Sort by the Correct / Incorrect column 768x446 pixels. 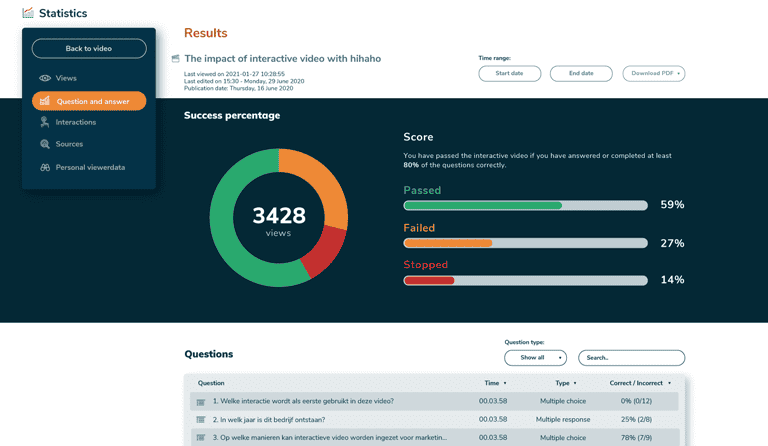click(640, 383)
